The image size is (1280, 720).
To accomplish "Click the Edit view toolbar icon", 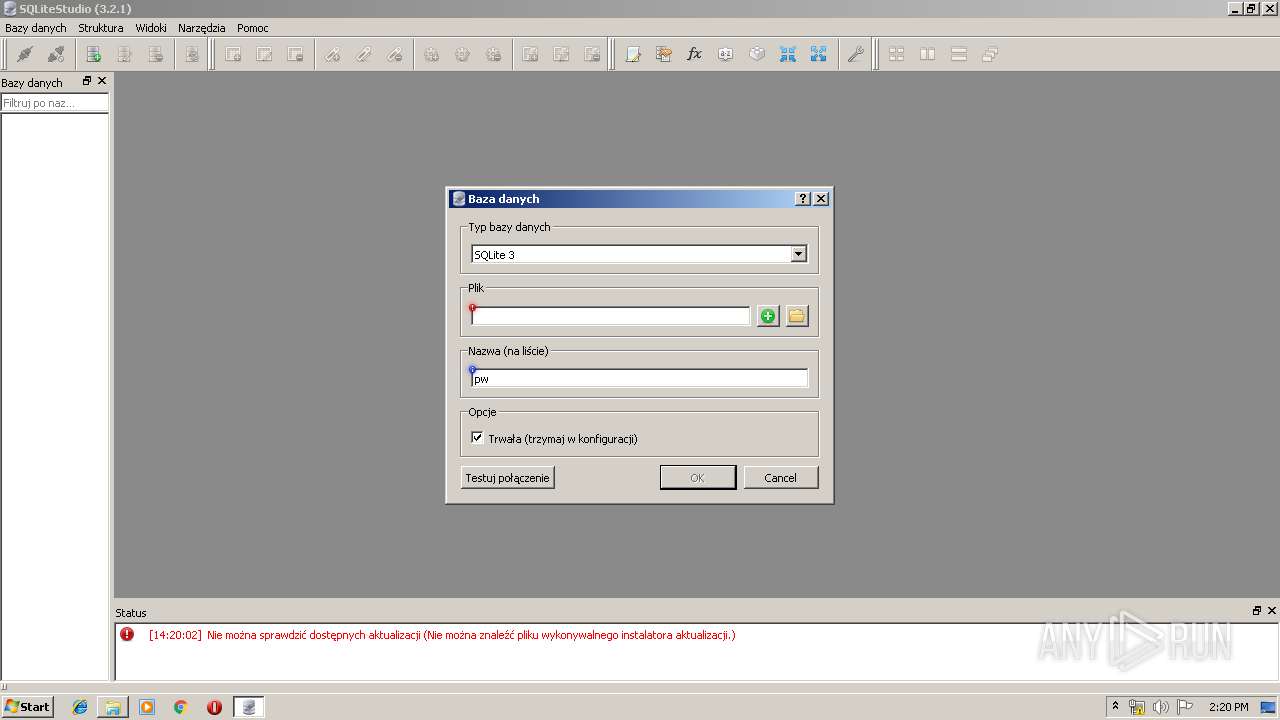I will pos(561,55).
